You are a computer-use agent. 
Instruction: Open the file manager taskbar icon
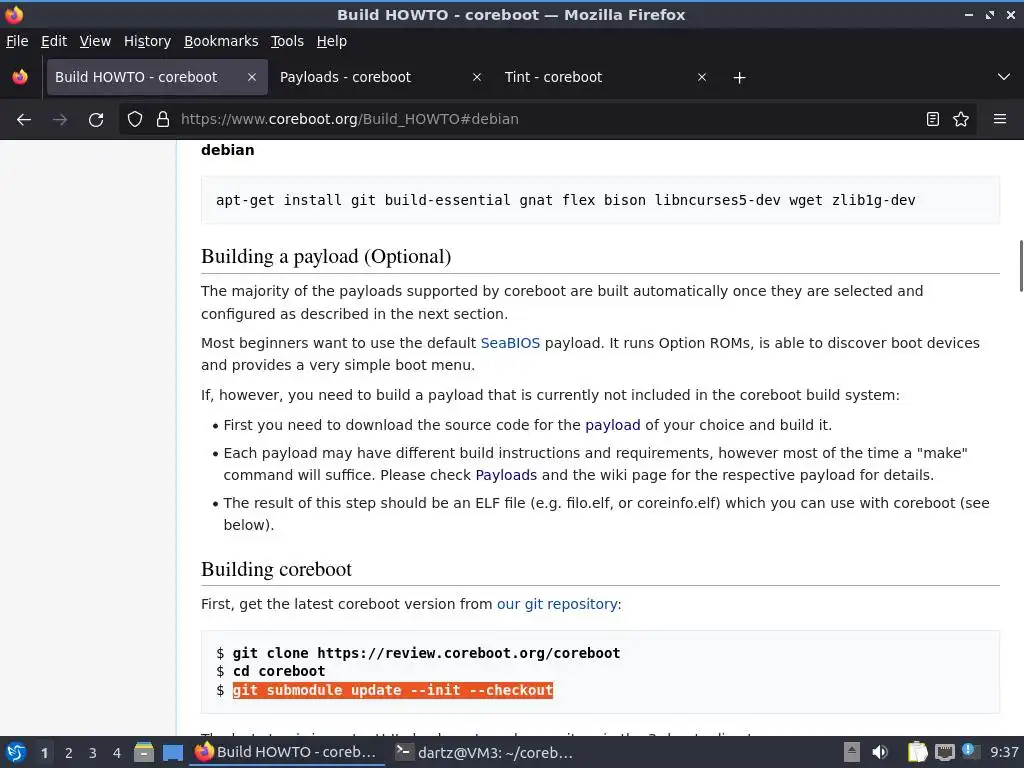[x=144, y=752]
